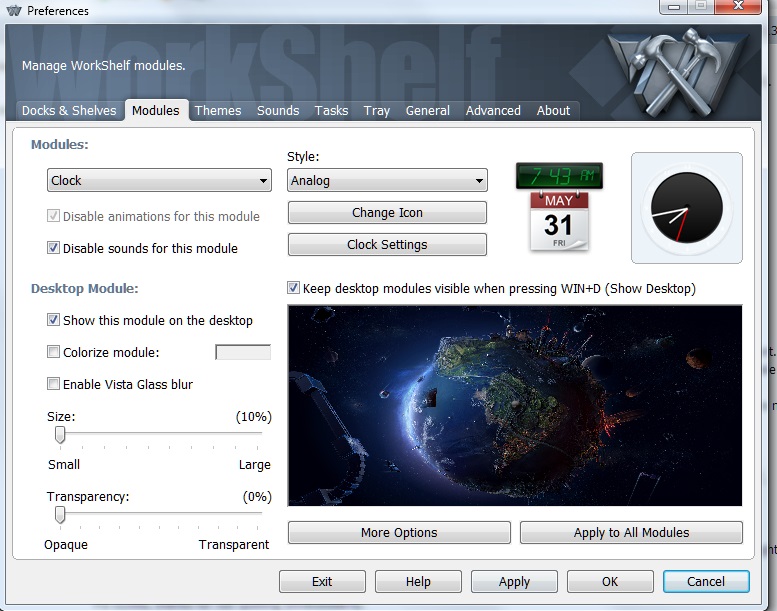
Task: Click the Apply to All Modules button
Action: 631,533
